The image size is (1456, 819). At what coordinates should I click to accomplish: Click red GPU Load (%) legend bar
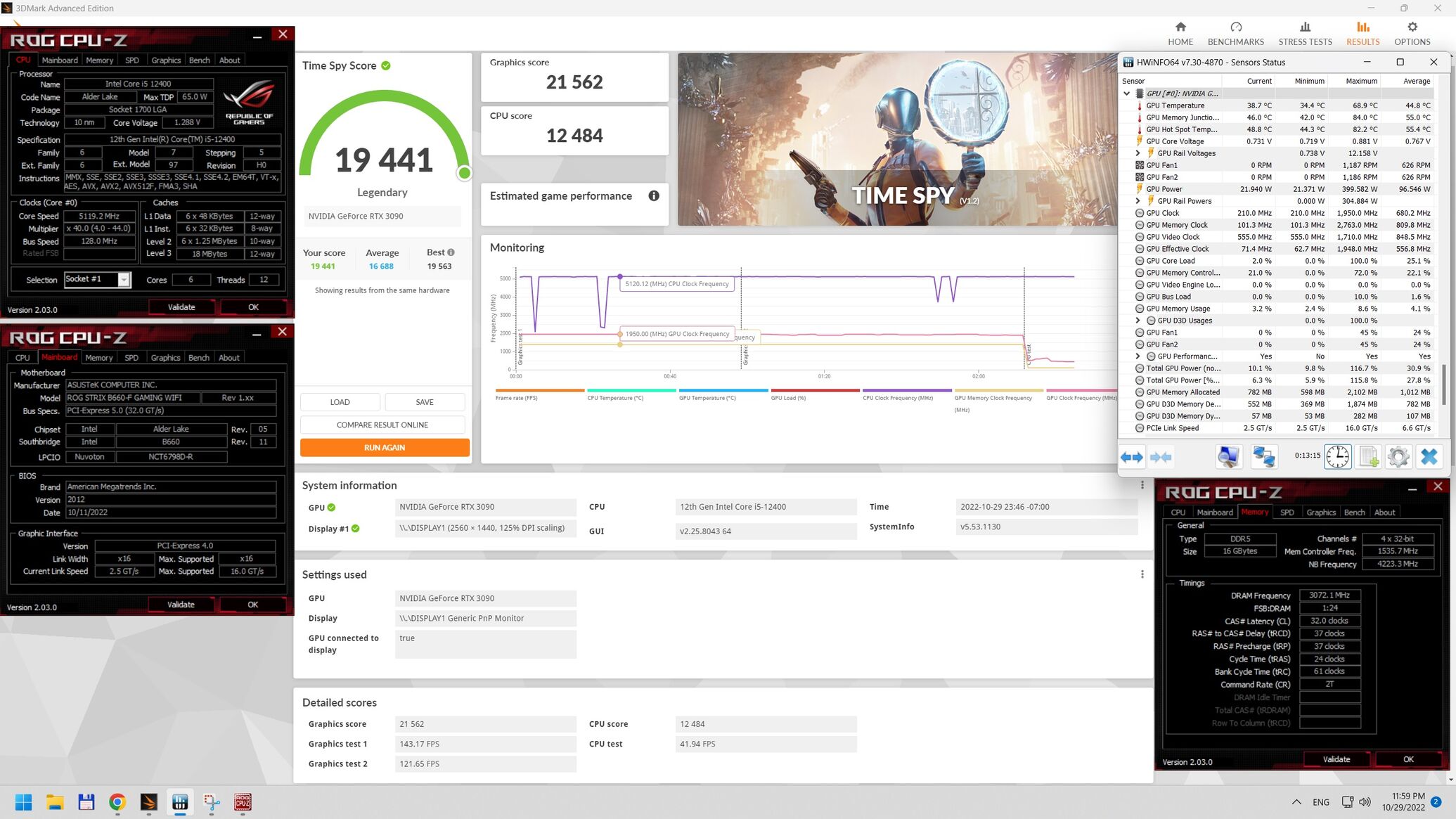[x=816, y=390]
